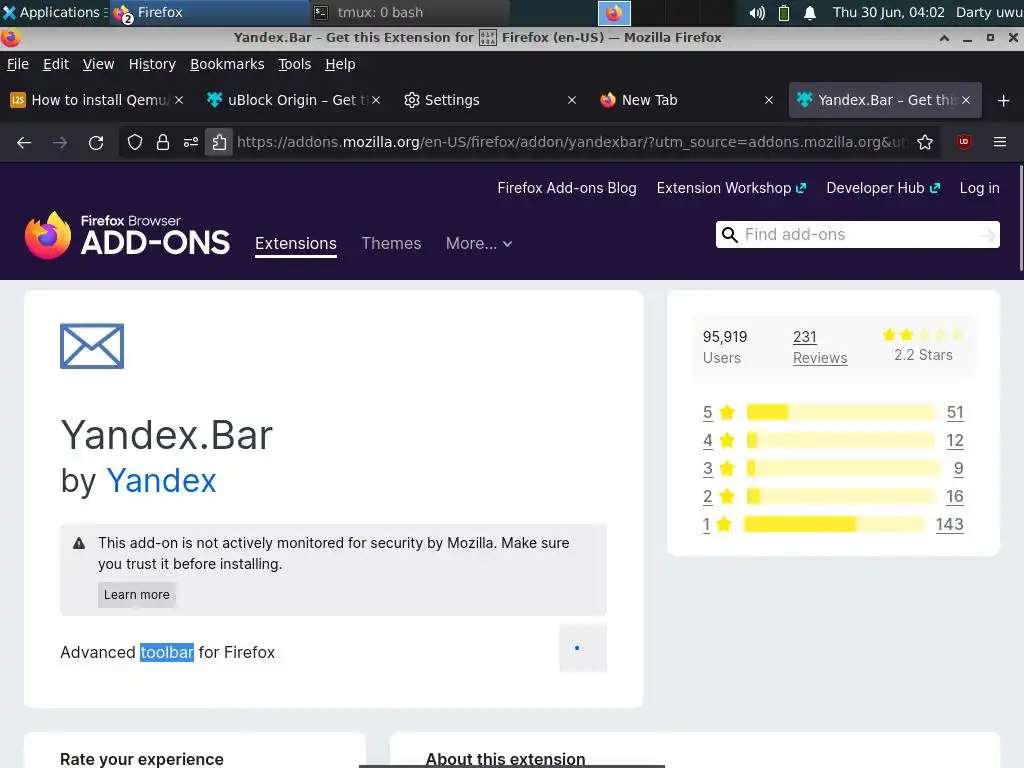This screenshot has height=768, width=1024.
Task: Open the volume control in system tray
Action: point(757,12)
